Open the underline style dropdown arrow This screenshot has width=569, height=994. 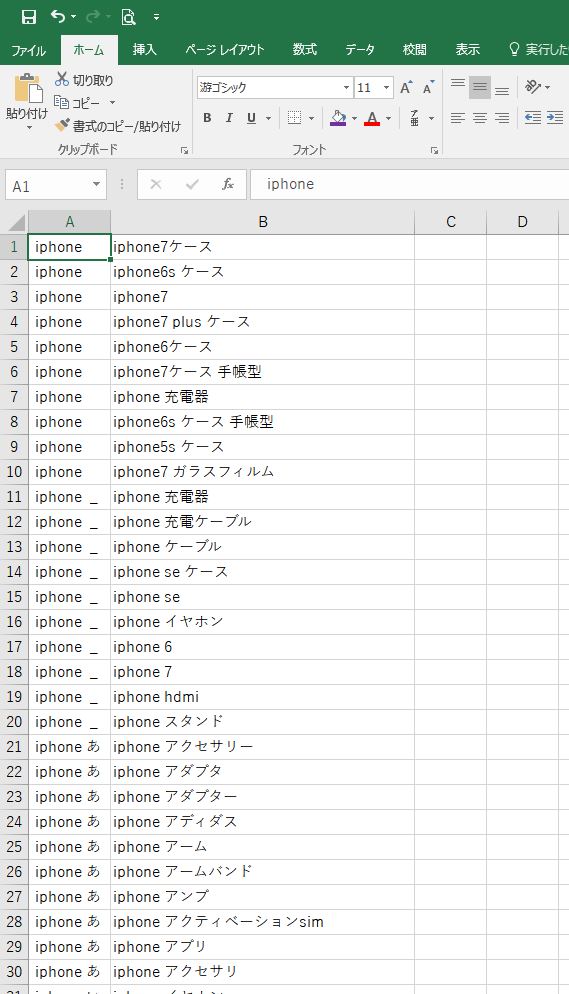pos(268,118)
